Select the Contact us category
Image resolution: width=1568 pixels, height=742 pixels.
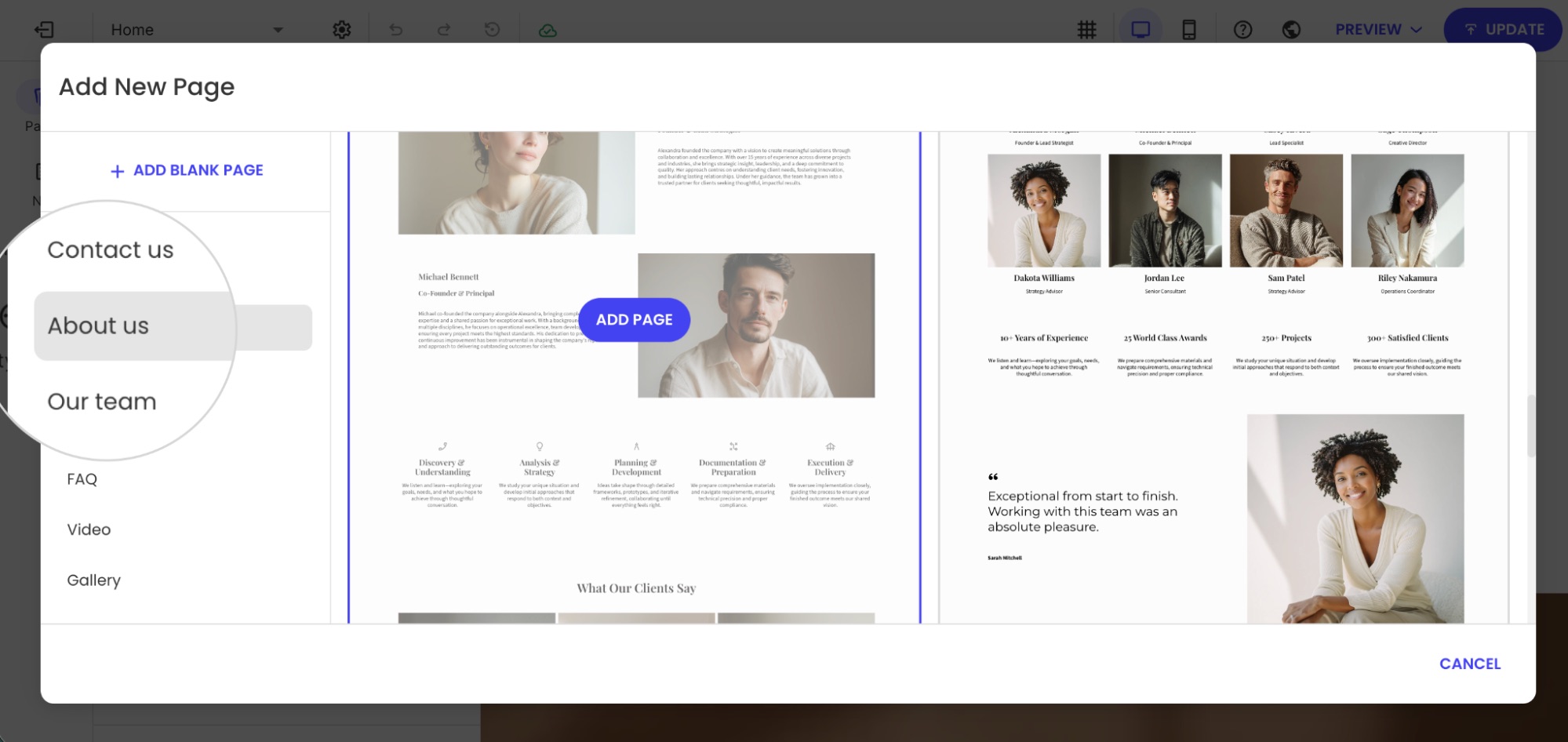[111, 250]
